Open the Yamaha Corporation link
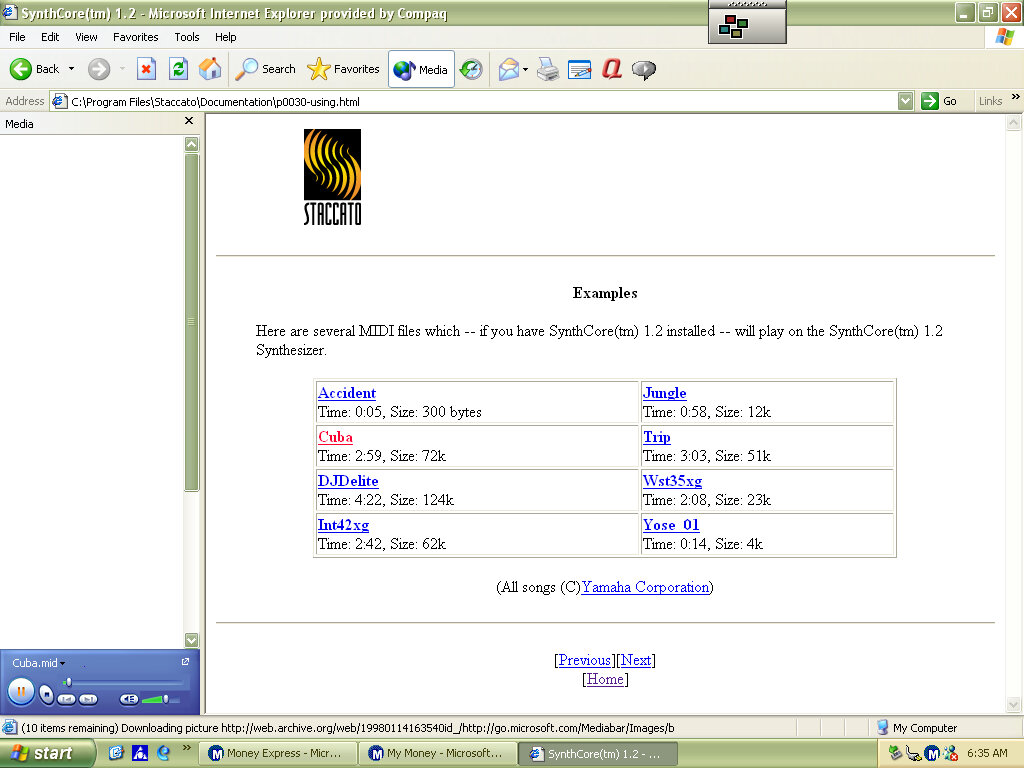1024x768 pixels. 645,587
